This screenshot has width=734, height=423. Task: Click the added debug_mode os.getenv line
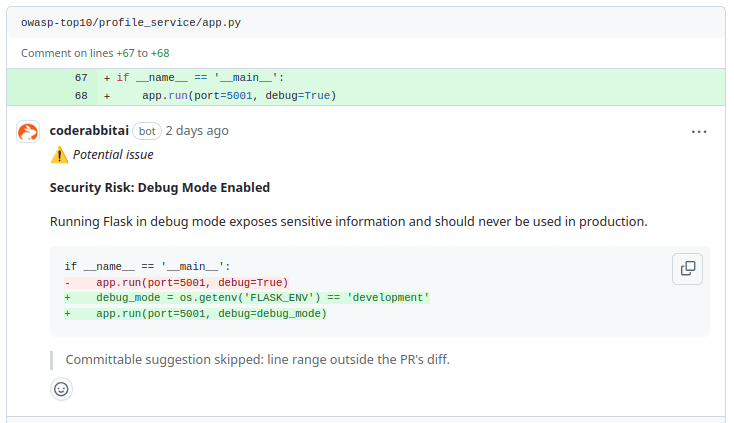(x=262, y=298)
